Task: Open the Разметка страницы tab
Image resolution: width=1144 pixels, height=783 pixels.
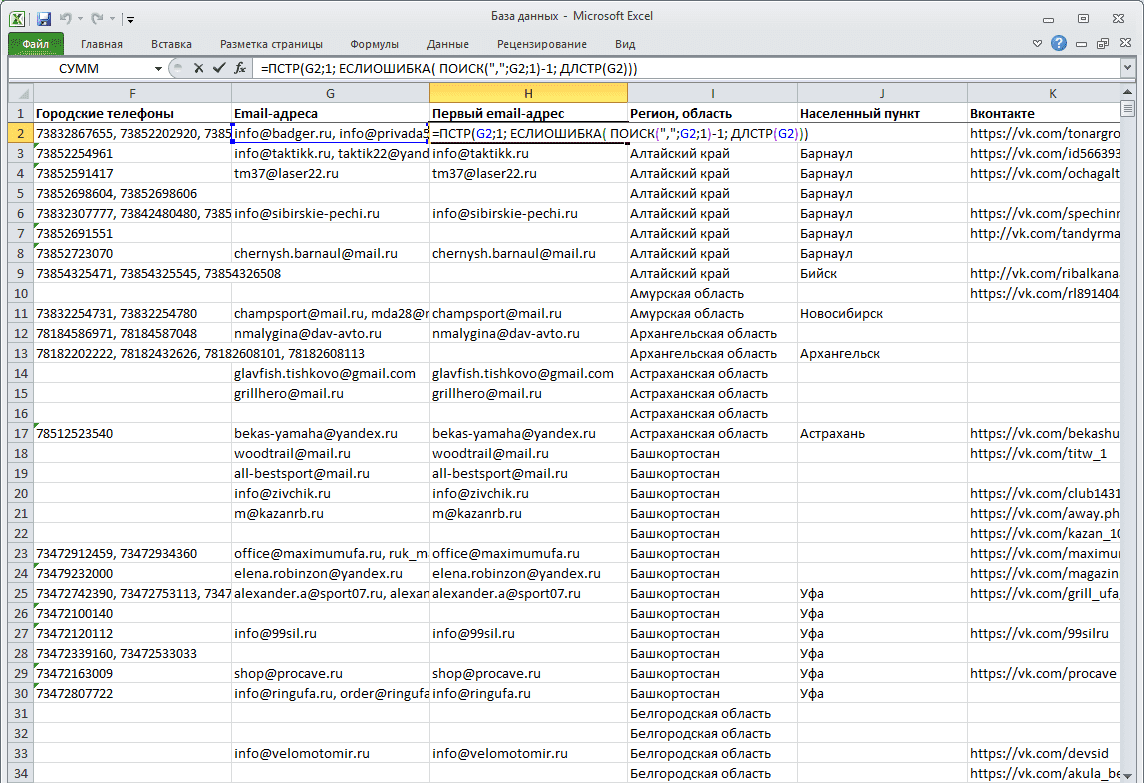Action: [x=271, y=44]
